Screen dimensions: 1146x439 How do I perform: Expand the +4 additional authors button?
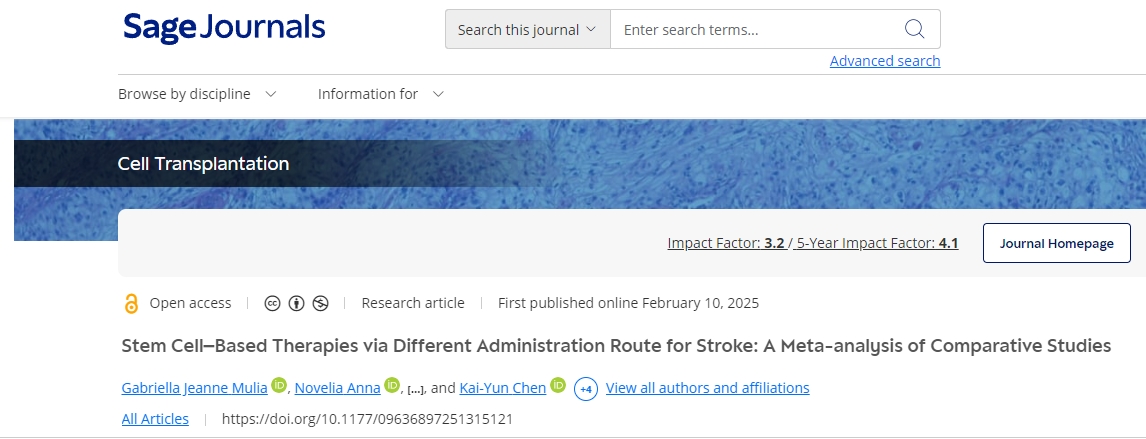click(586, 388)
